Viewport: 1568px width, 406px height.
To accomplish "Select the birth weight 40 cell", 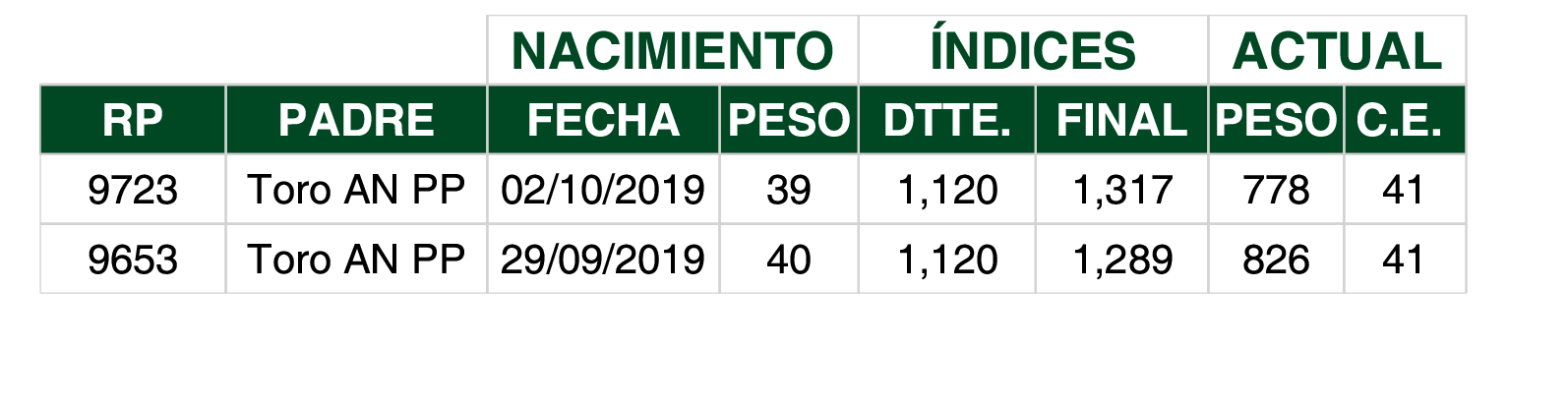I will point(789,260).
